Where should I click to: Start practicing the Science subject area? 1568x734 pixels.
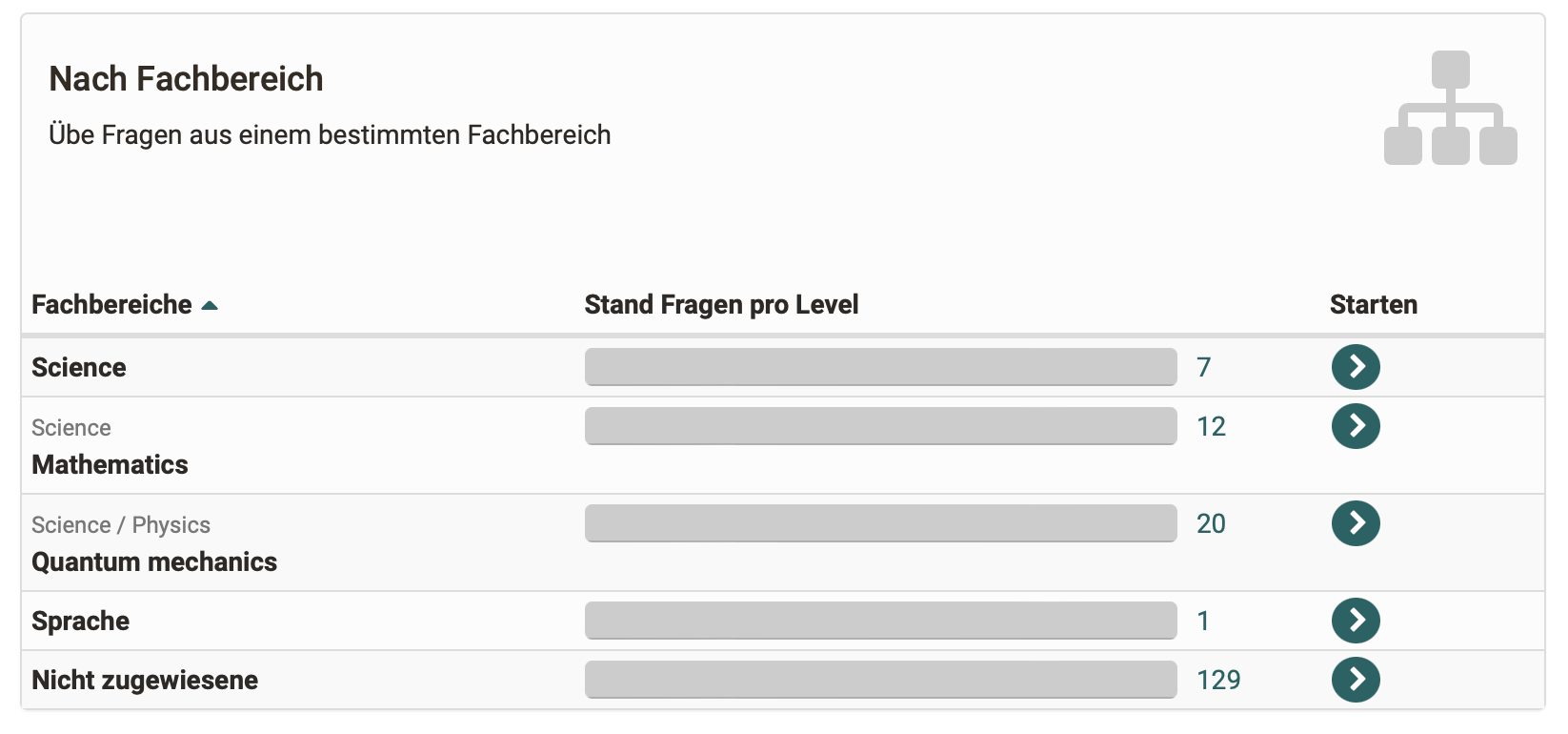pyautogui.click(x=1355, y=367)
